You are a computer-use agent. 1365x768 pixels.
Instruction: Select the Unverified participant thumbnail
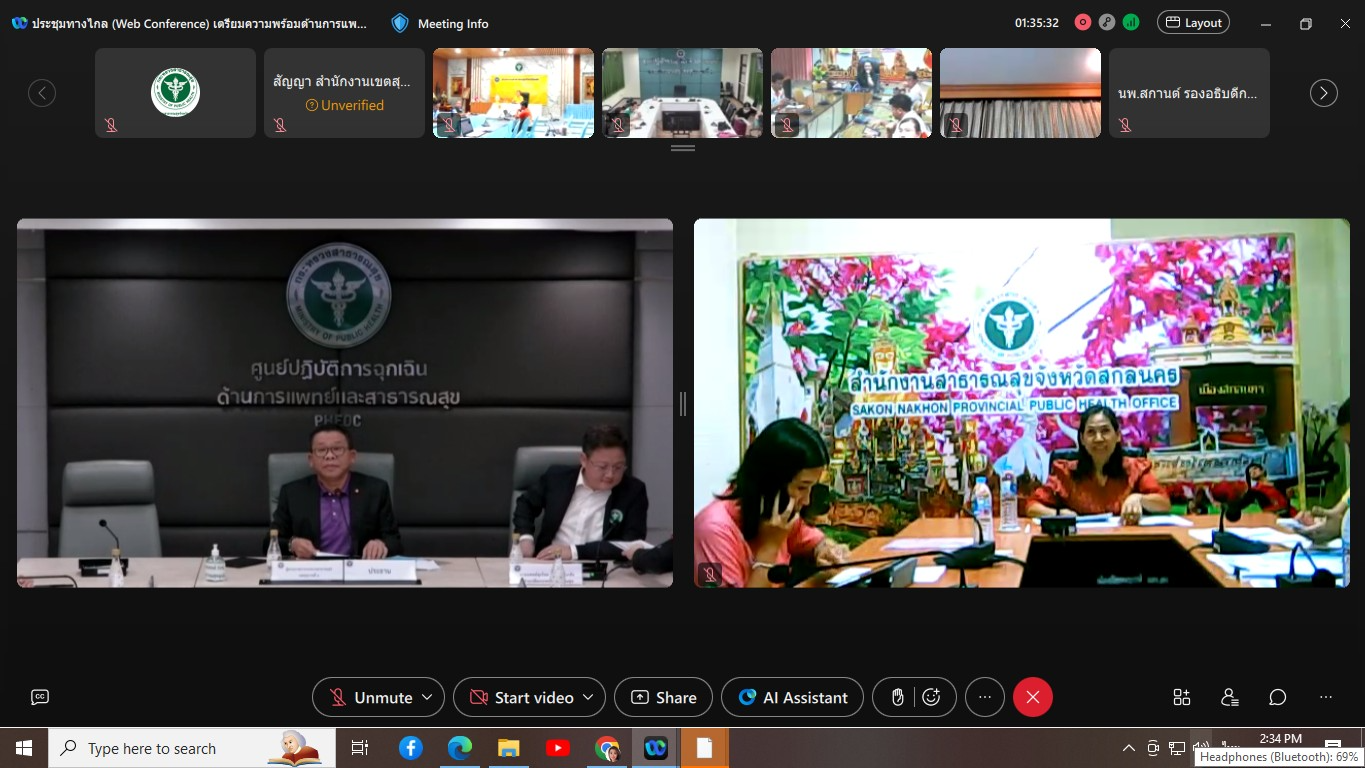tap(344, 93)
